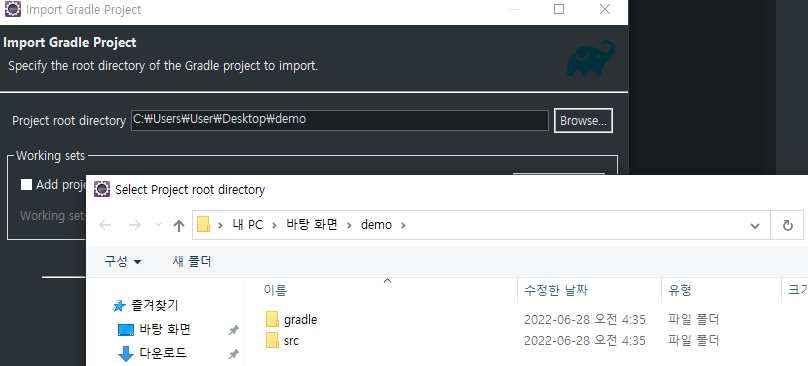Screen dimensions: 808x366
Task: Refresh the folder view
Action: [x=787, y=226]
